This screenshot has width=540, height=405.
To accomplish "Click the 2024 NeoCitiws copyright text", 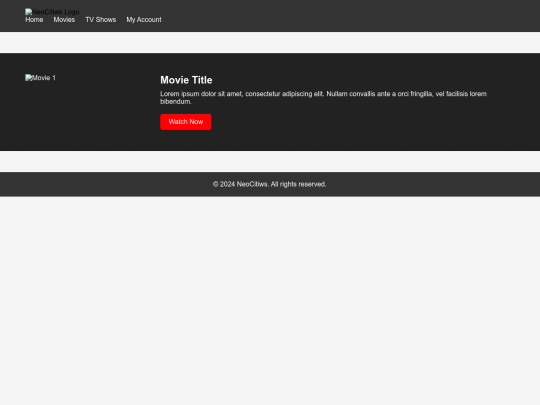I will click(x=270, y=184).
